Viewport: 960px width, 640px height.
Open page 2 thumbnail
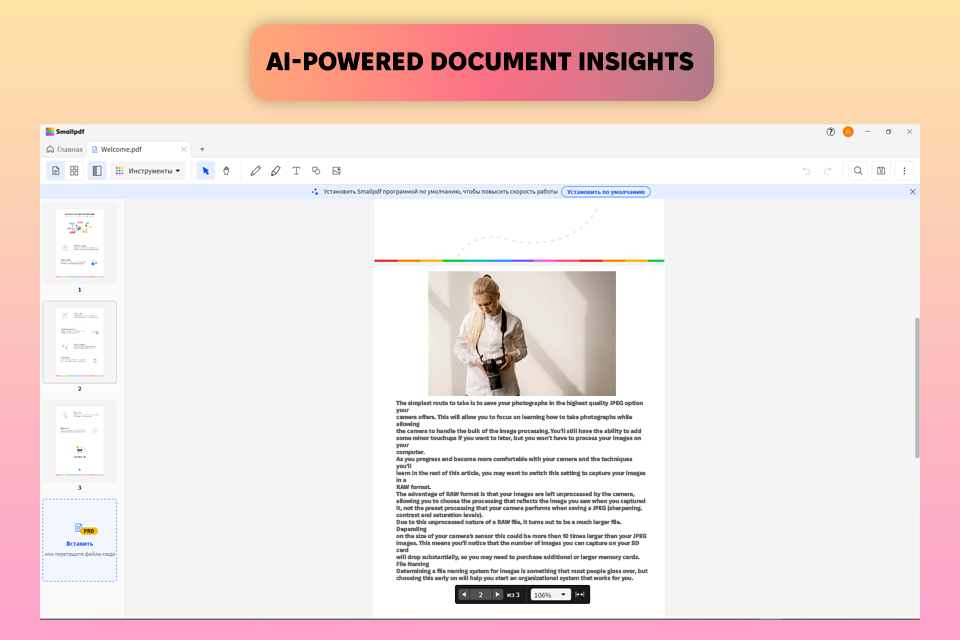click(x=80, y=342)
